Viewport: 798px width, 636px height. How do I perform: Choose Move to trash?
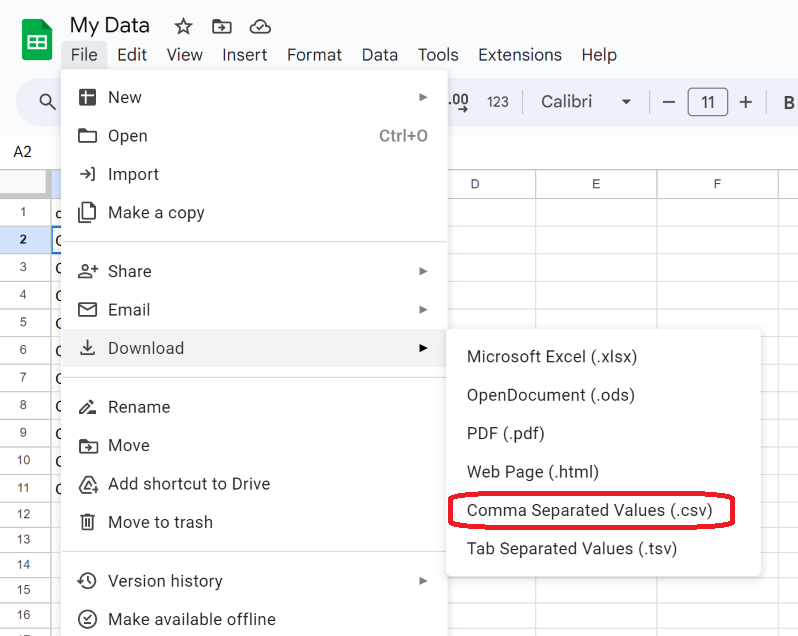(254, 522)
